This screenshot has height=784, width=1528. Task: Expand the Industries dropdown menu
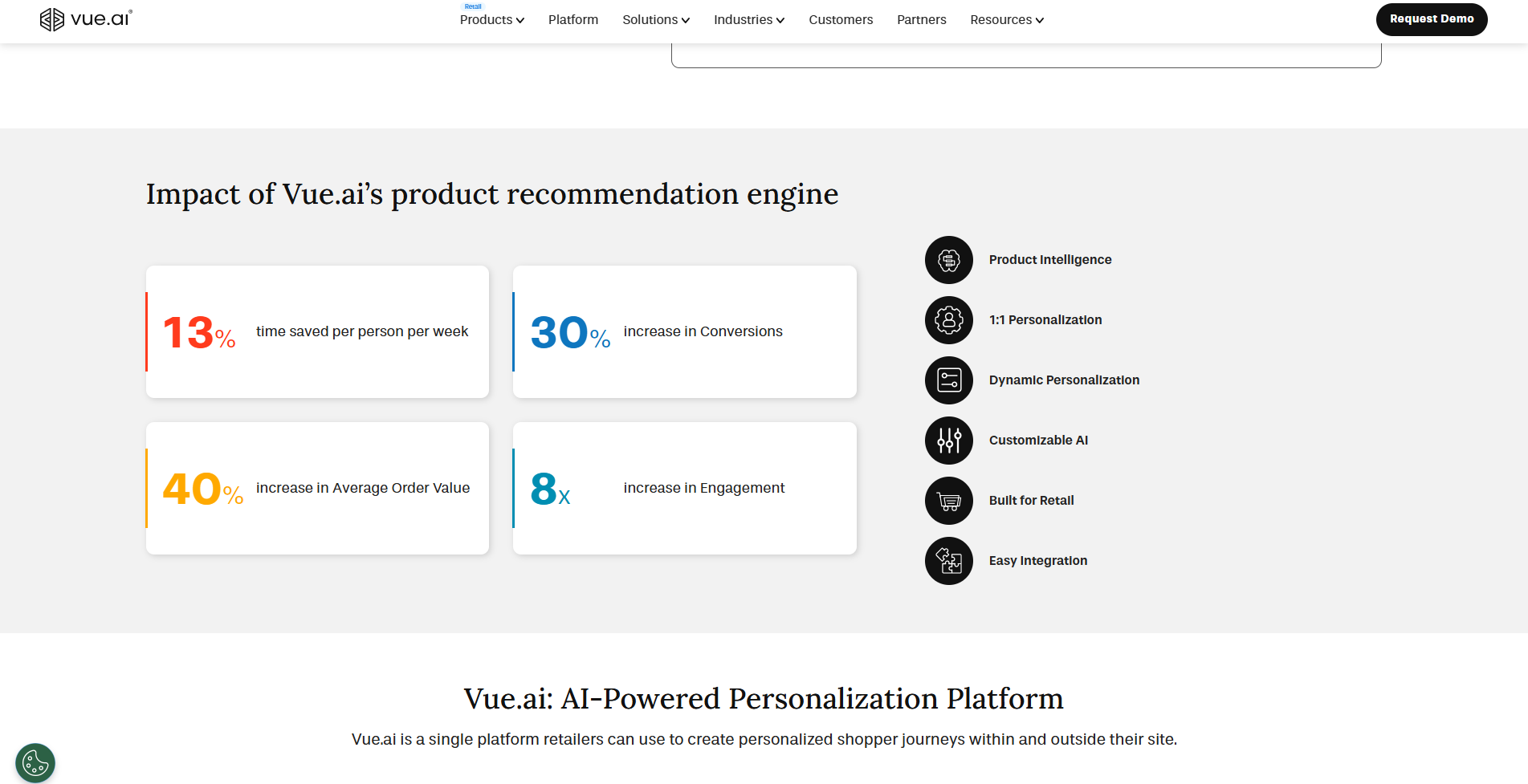[748, 20]
